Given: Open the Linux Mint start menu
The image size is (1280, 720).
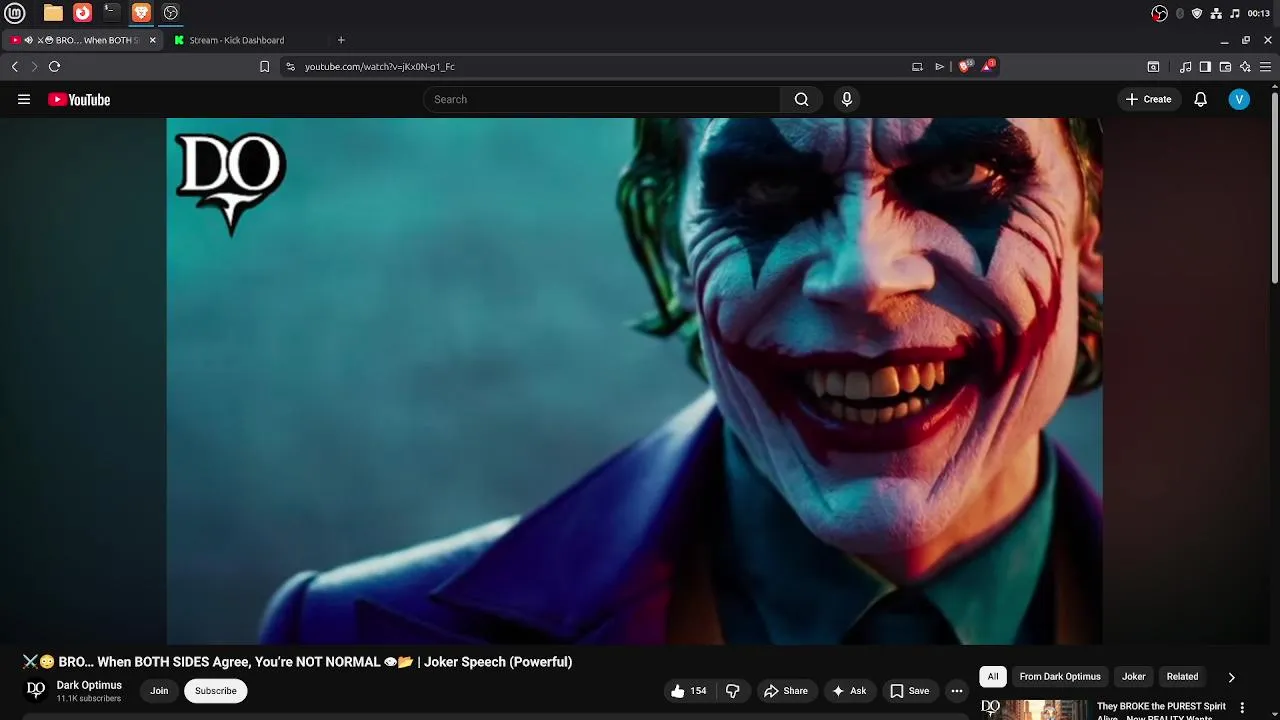Looking at the screenshot, I should point(15,13).
